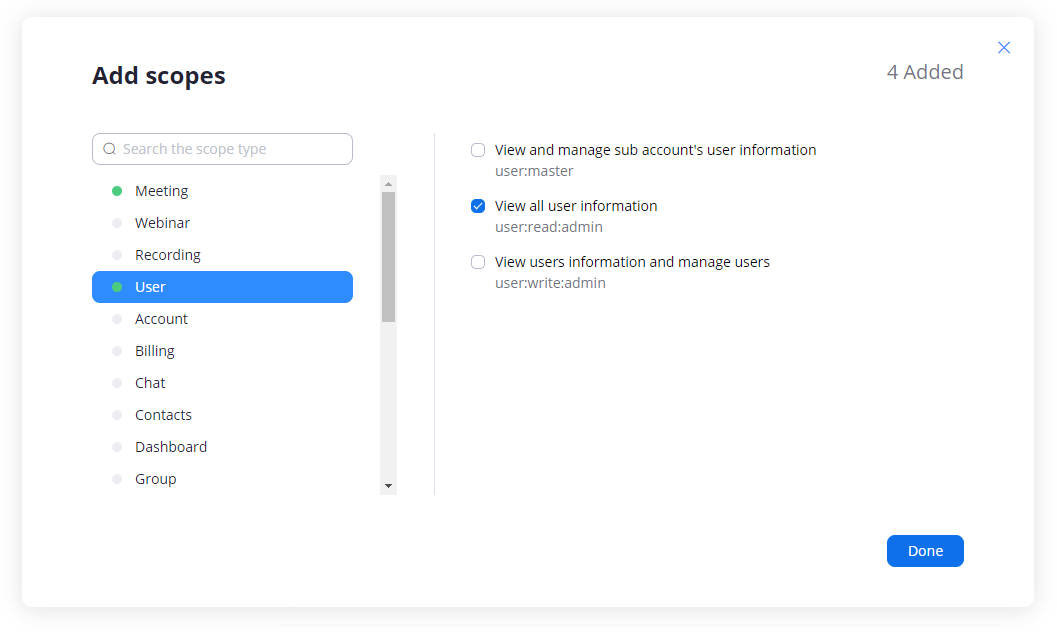Close the Add scopes dialog with X
Viewport: 1057px width, 632px height.
[1004, 47]
